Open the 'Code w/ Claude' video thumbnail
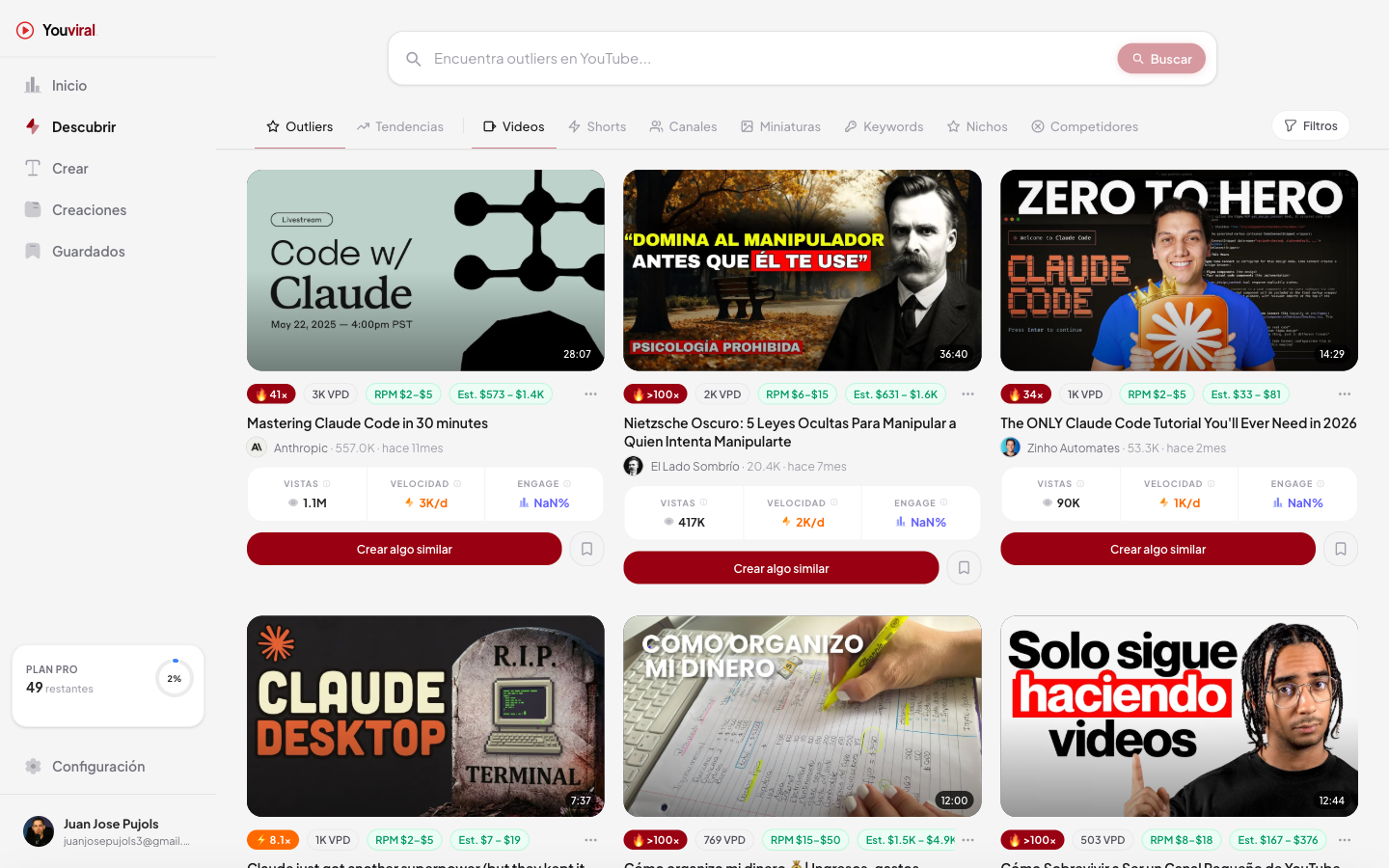This screenshot has width=1389, height=868. (425, 270)
